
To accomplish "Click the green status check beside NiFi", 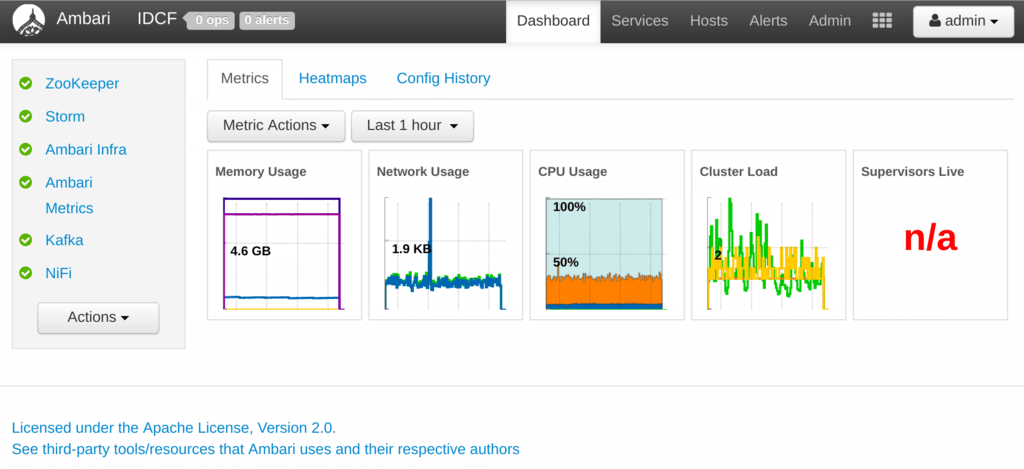I will [25, 272].
